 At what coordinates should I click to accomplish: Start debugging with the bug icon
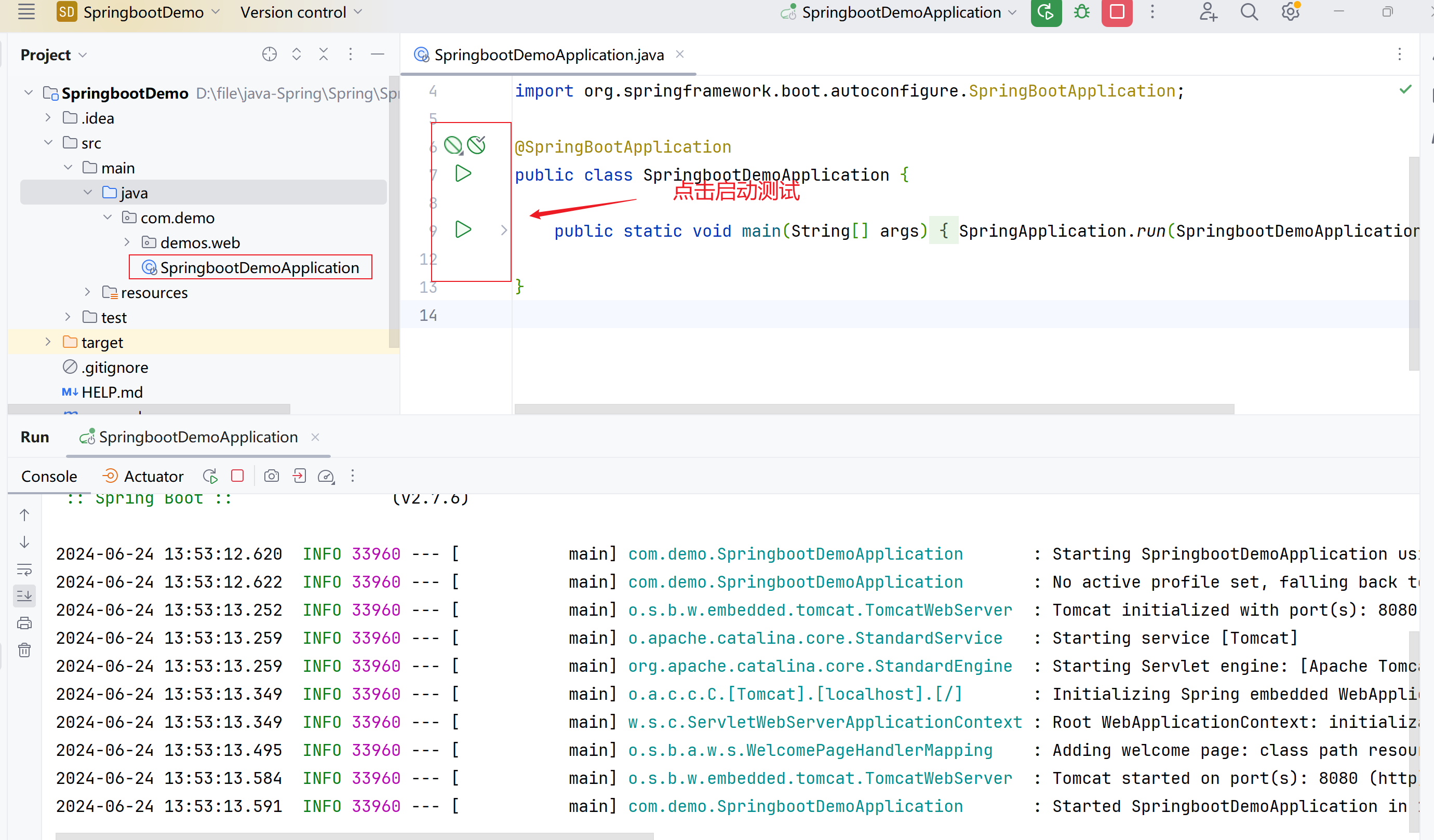pyautogui.click(x=1081, y=12)
